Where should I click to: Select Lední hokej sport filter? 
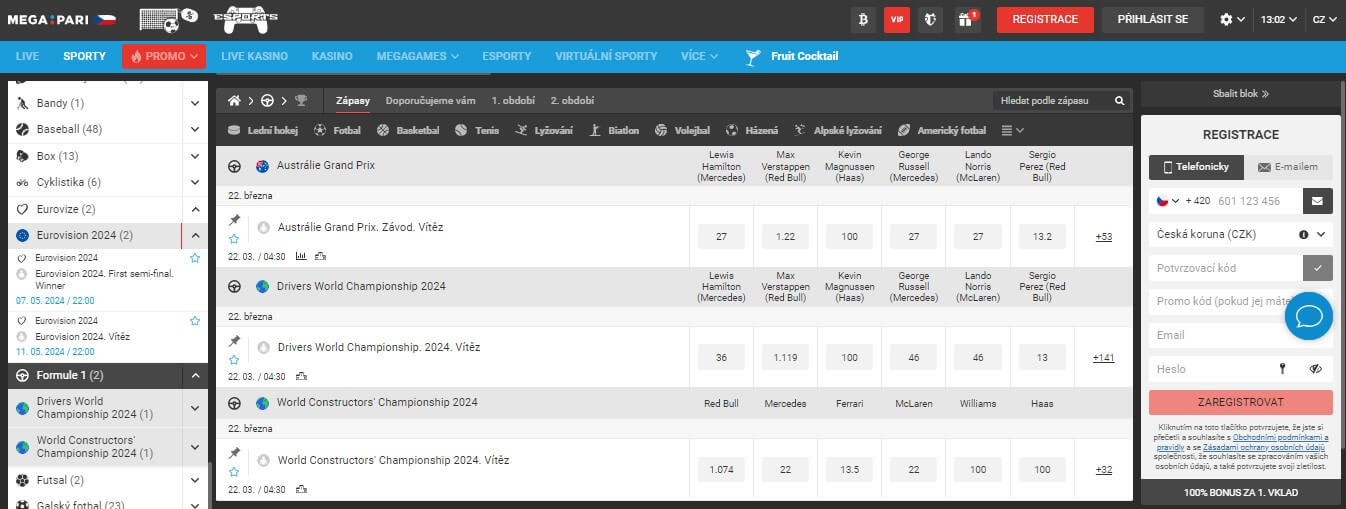pos(263,130)
